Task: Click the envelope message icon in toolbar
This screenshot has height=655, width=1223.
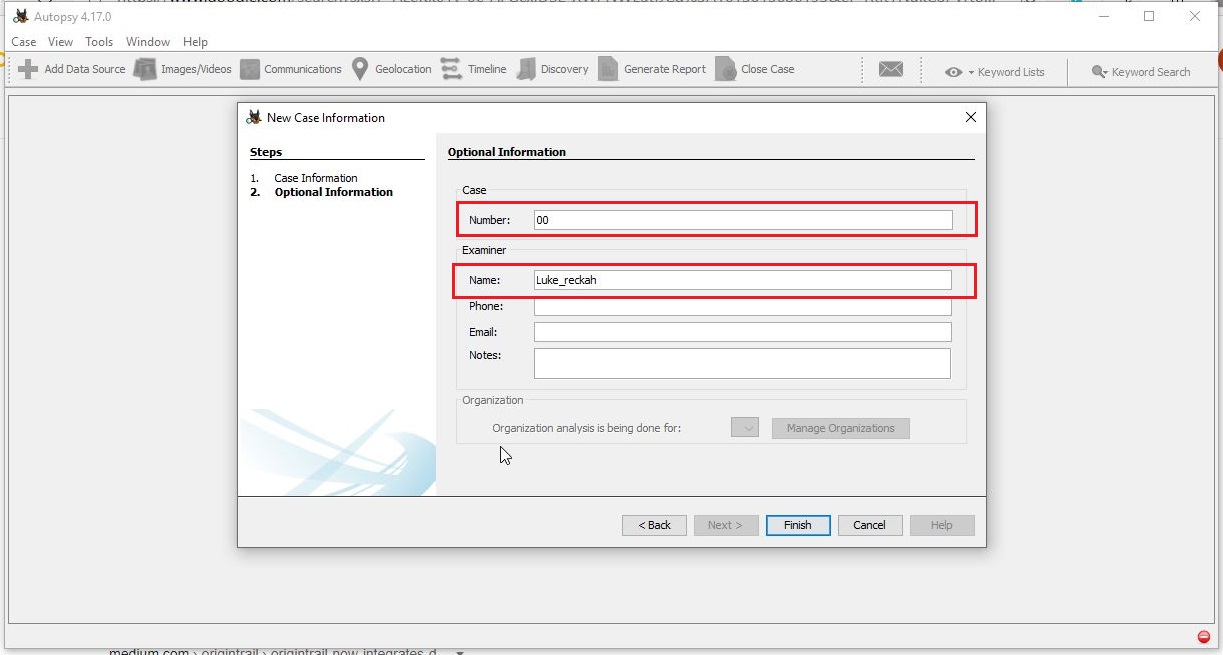Action: click(891, 69)
